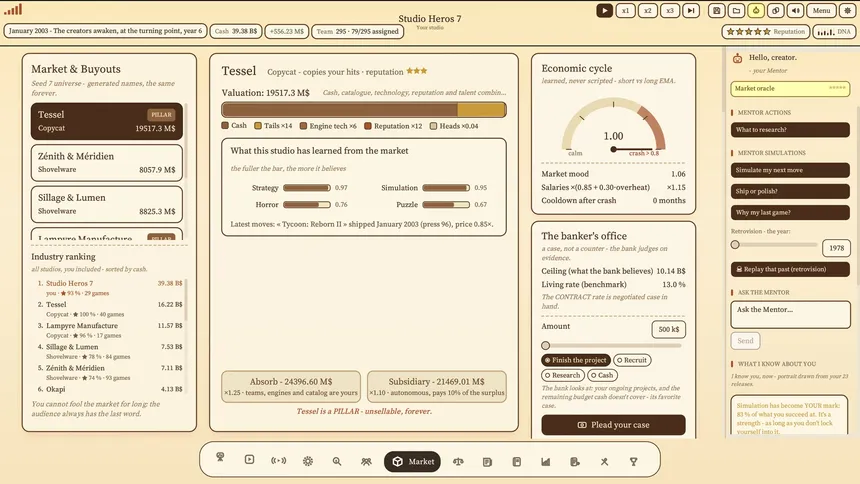
Task: Click the retrovision year 1978 field
Action: tap(836, 248)
